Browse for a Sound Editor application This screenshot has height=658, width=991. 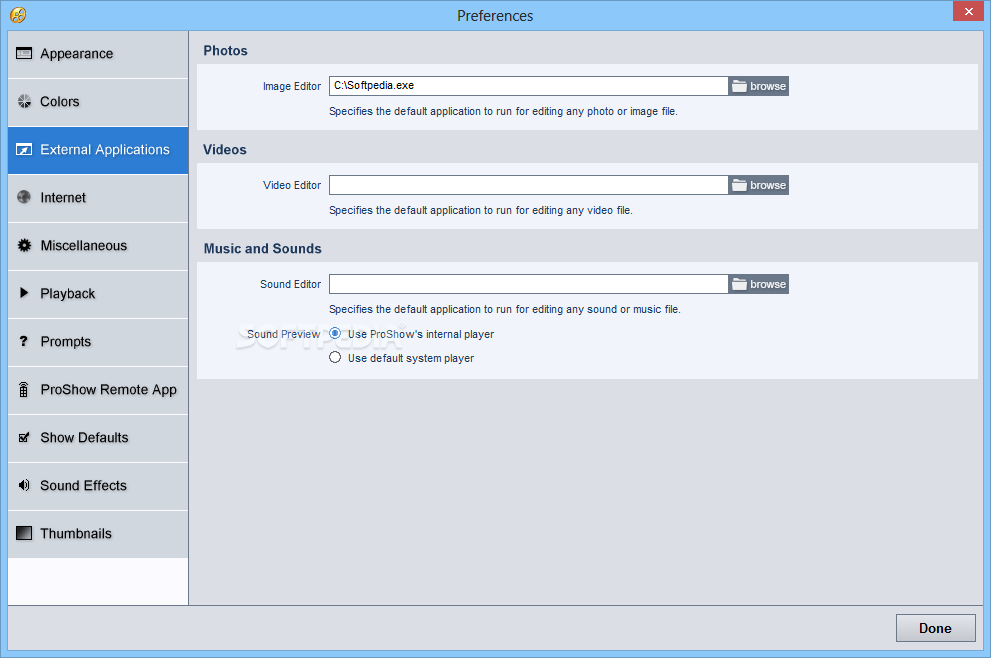point(758,284)
